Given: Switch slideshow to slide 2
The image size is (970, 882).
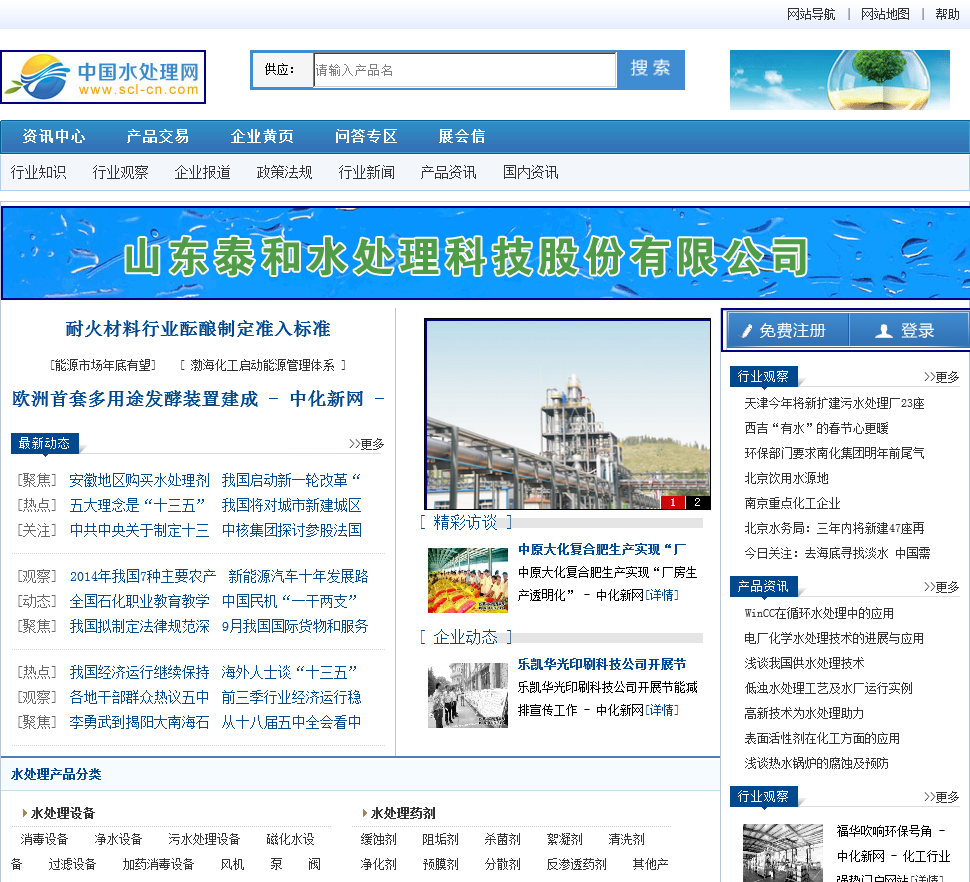Looking at the screenshot, I should pyautogui.click(x=697, y=502).
